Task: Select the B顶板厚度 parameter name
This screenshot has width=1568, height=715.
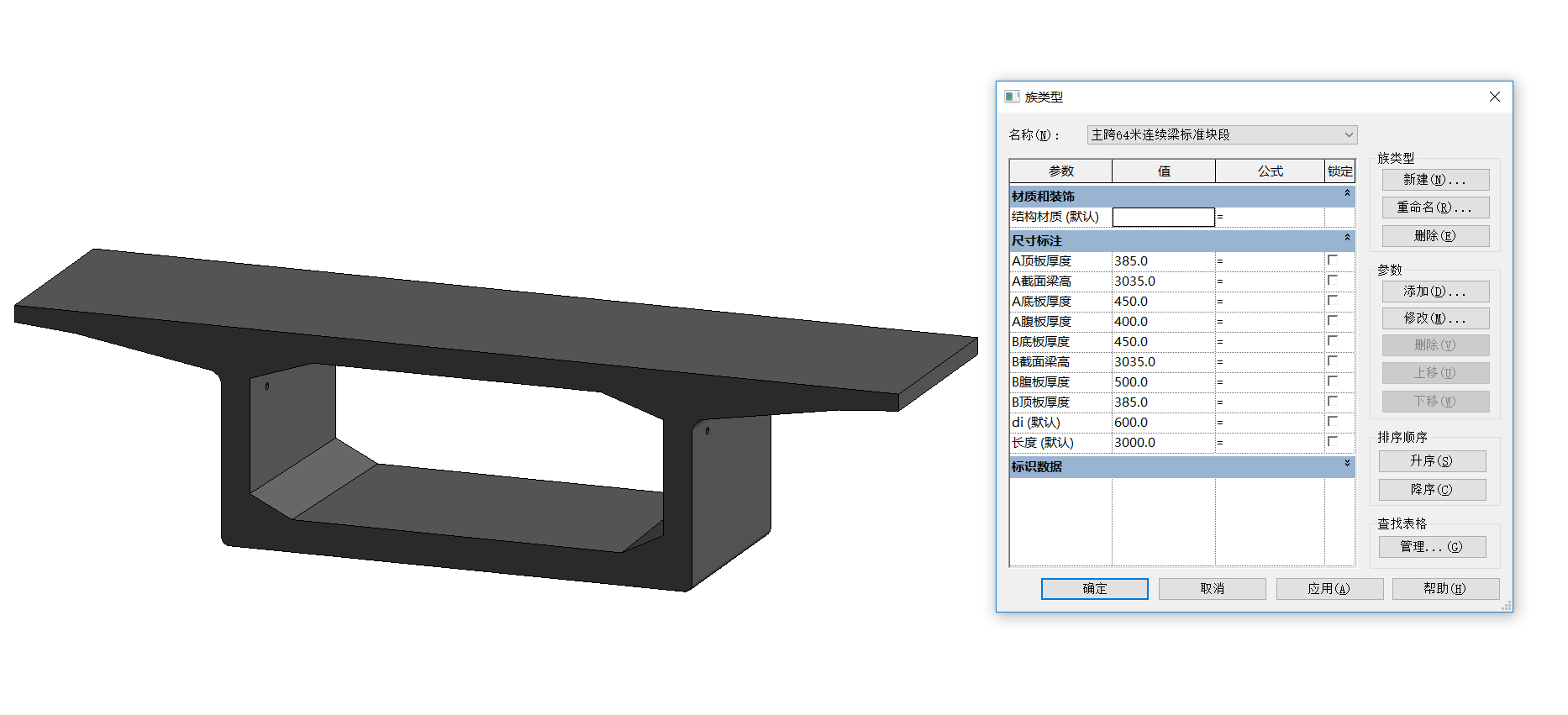Action: click(1040, 402)
